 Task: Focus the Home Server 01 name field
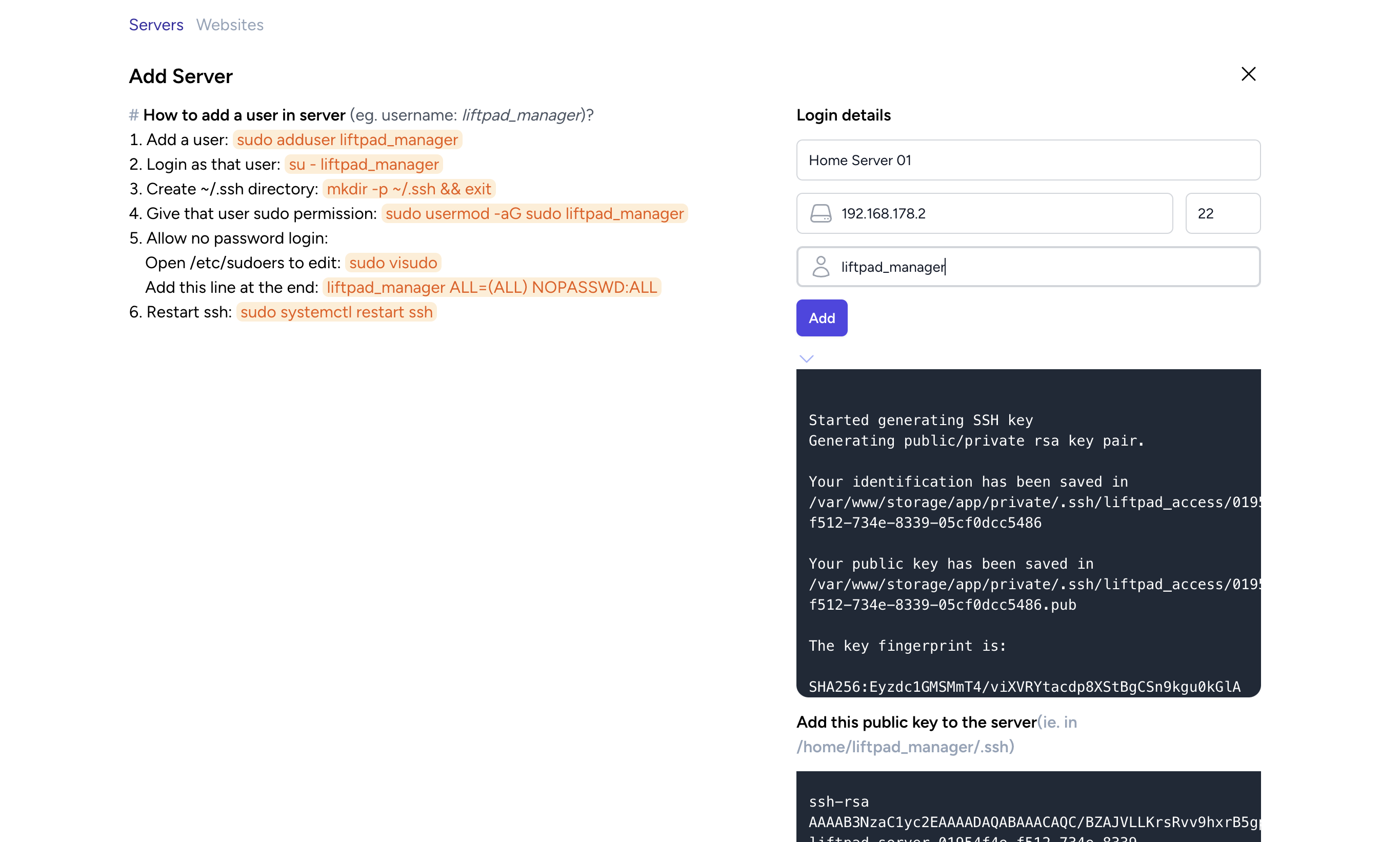coord(1028,161)
